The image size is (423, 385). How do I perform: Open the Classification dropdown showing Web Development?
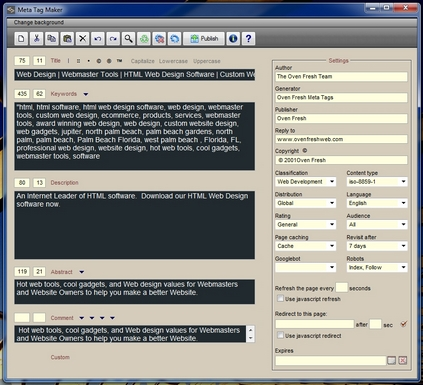pos(305,182)
